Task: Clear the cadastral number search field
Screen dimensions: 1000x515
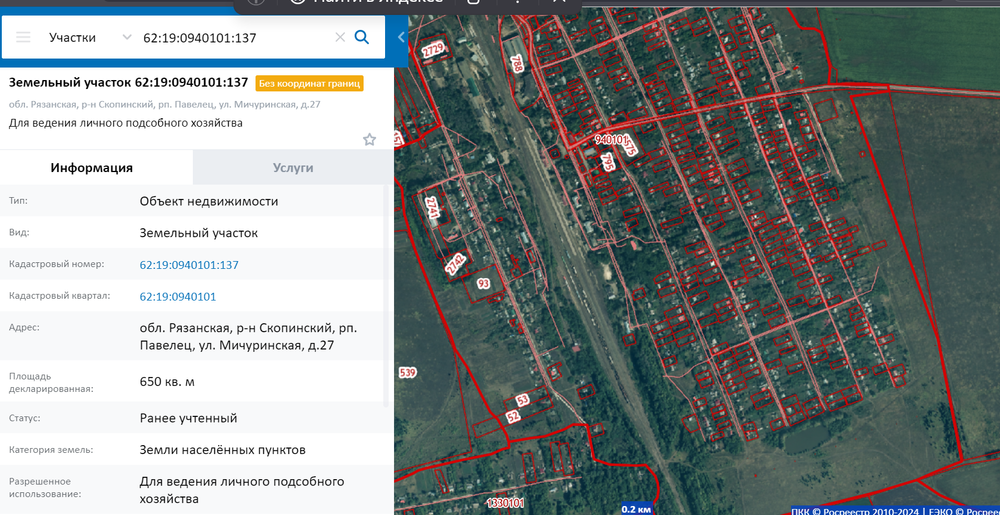Action: [x=339, y=38]
